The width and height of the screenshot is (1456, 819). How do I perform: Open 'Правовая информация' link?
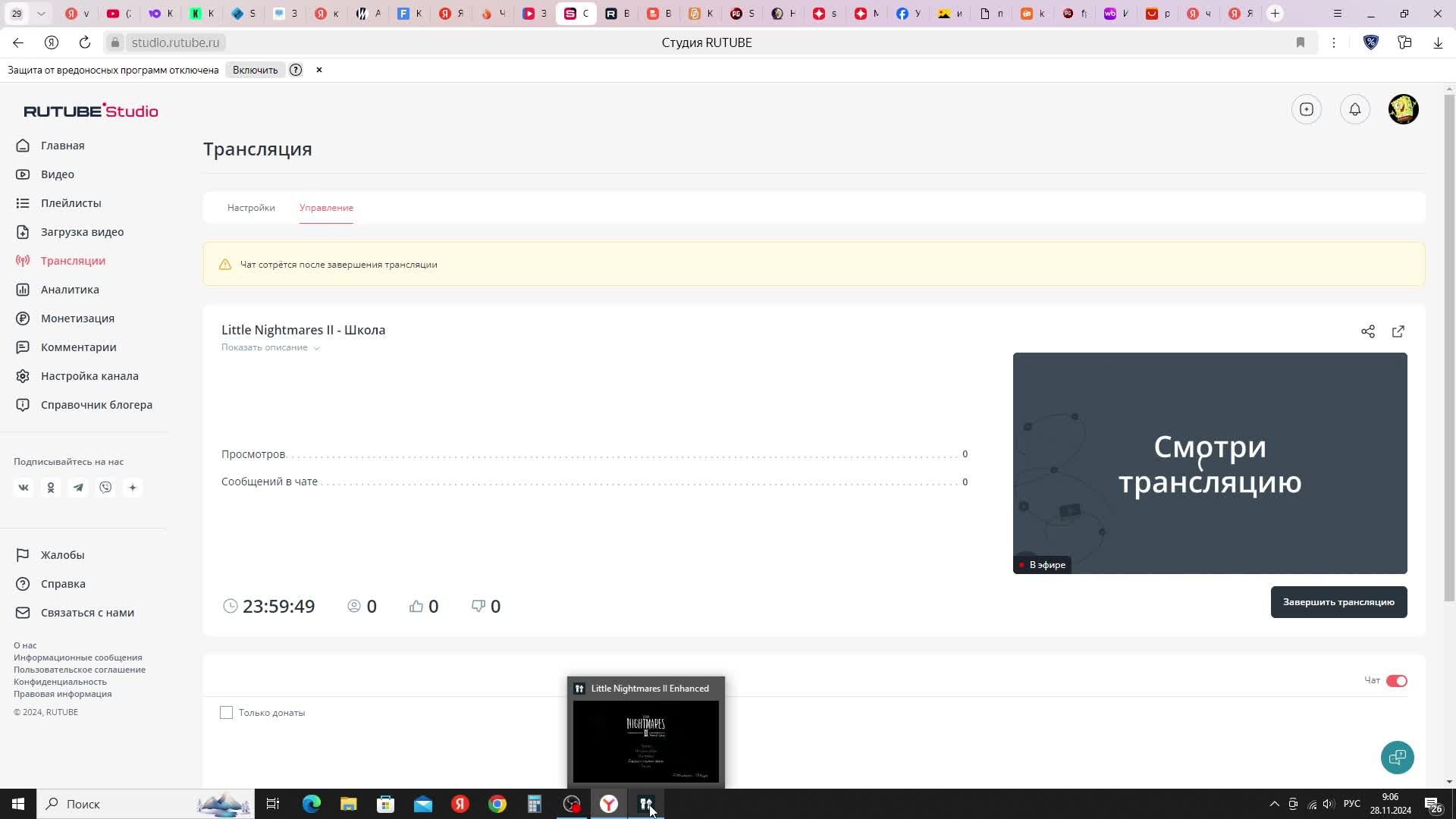tap(62, 694)
